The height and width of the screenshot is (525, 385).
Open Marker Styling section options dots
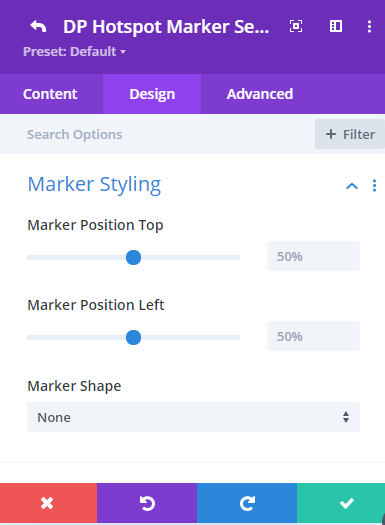click(374, 185)
